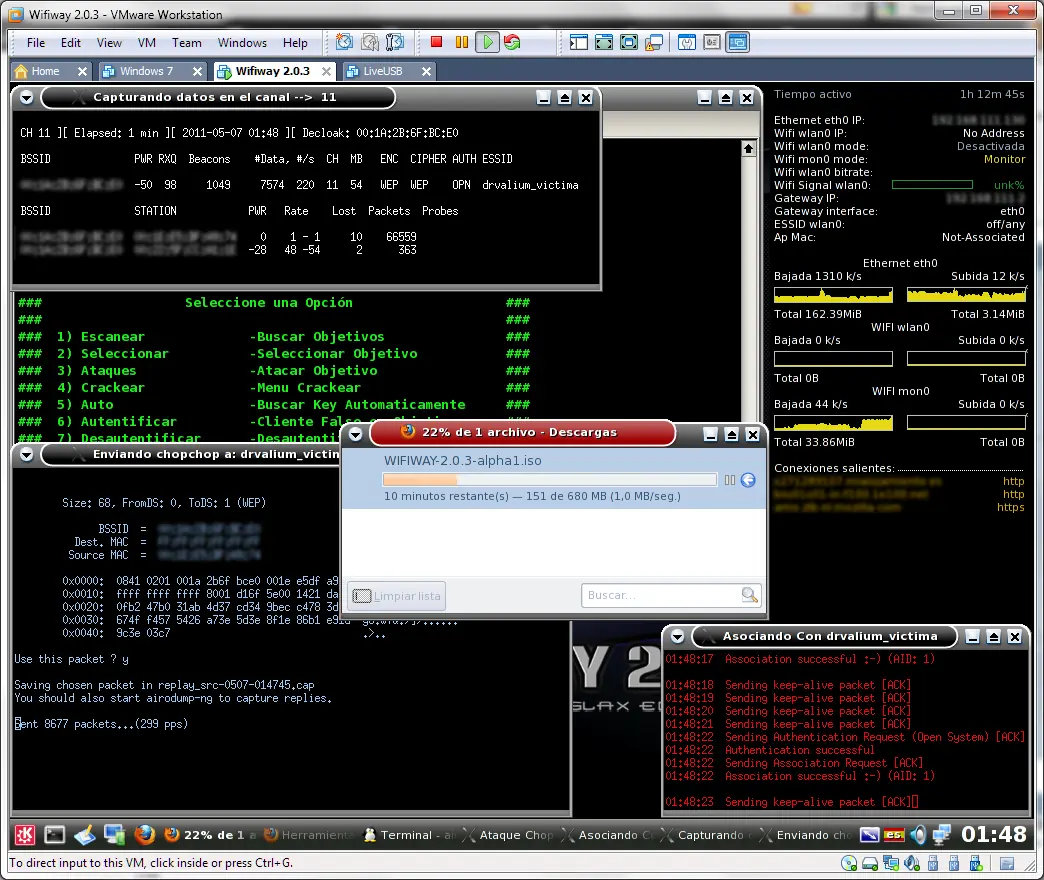The image size is (1044, 880).
Task: Click the Unity mode toolbar icon
Action: click(x=654, y=42)
